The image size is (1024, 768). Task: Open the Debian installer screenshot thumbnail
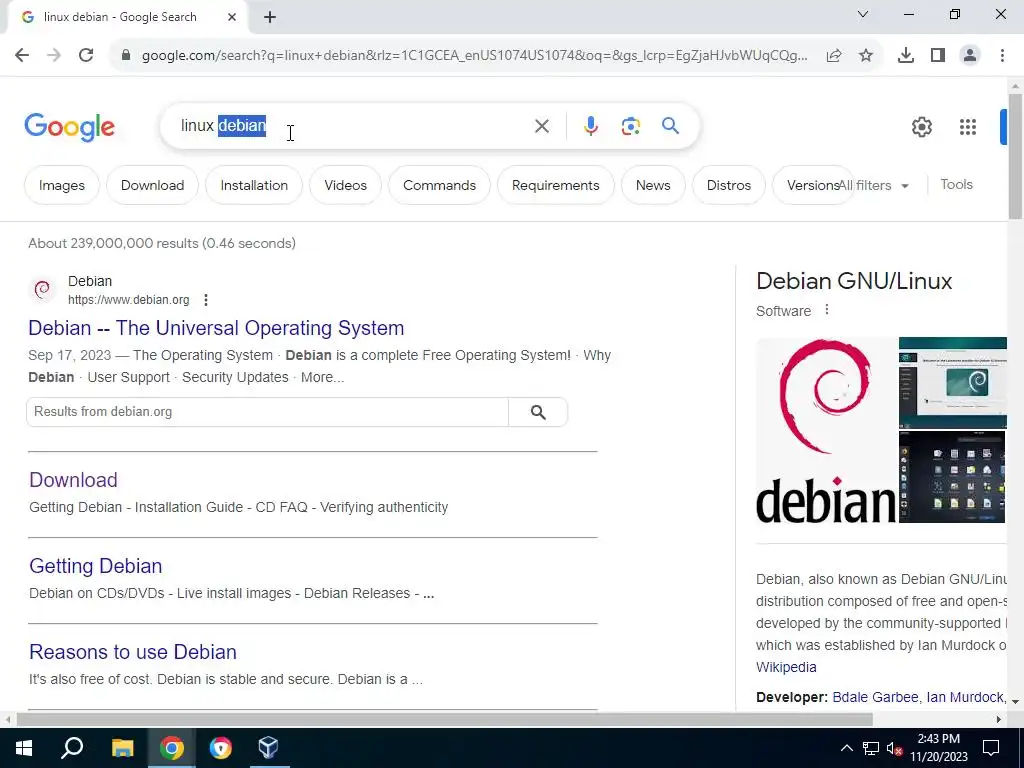coord(953,383)
